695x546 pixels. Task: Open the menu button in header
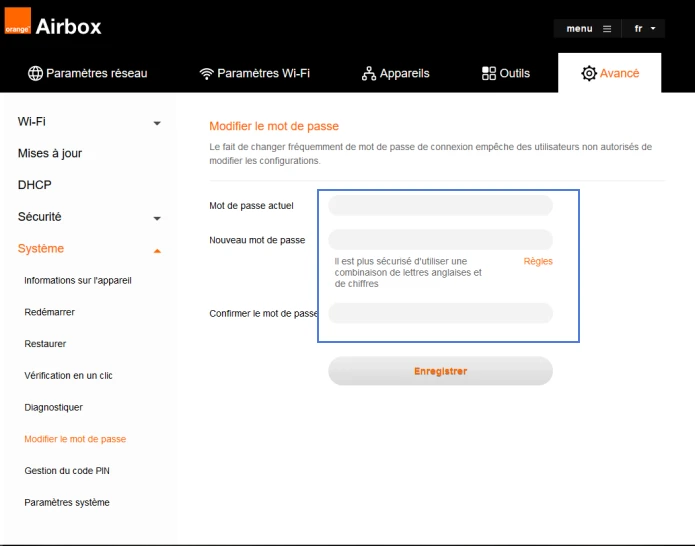click(x=587, y=29)
